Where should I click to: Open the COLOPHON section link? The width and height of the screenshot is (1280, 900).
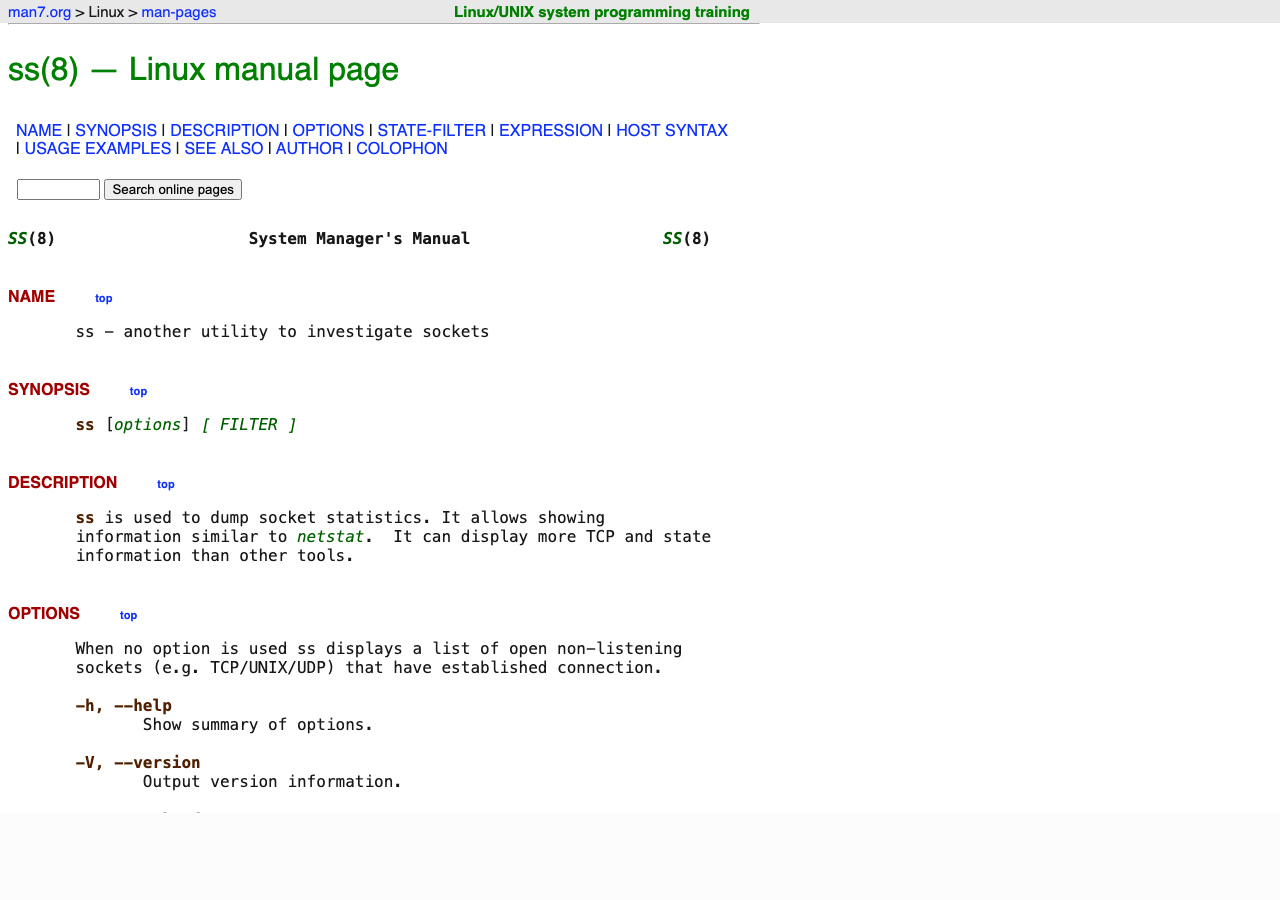401,148
